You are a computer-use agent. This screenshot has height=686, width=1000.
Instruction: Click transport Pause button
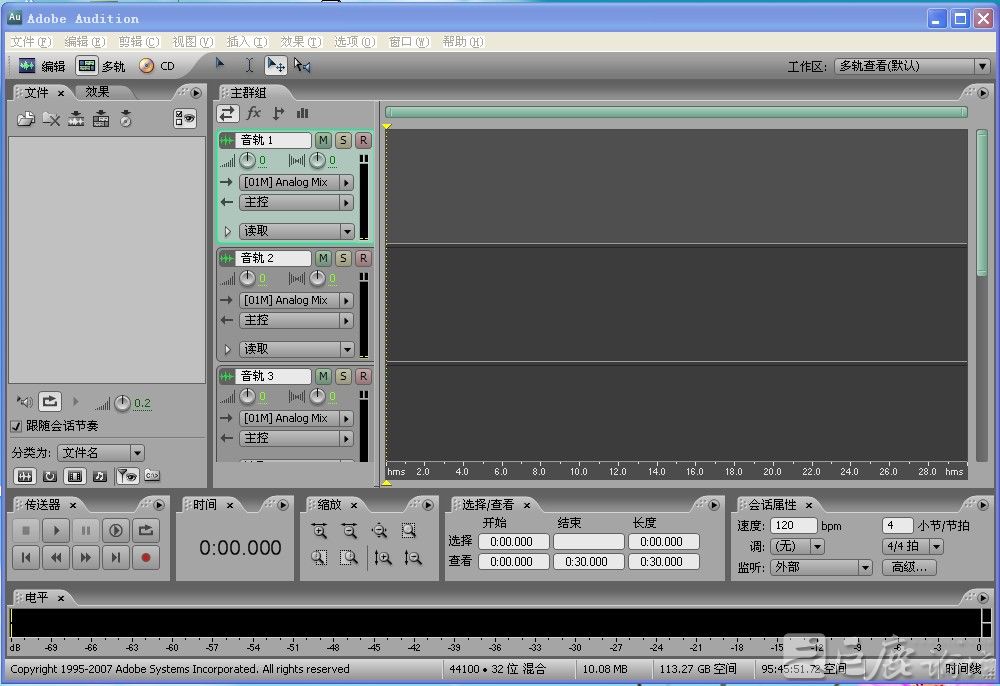[86, 530]
